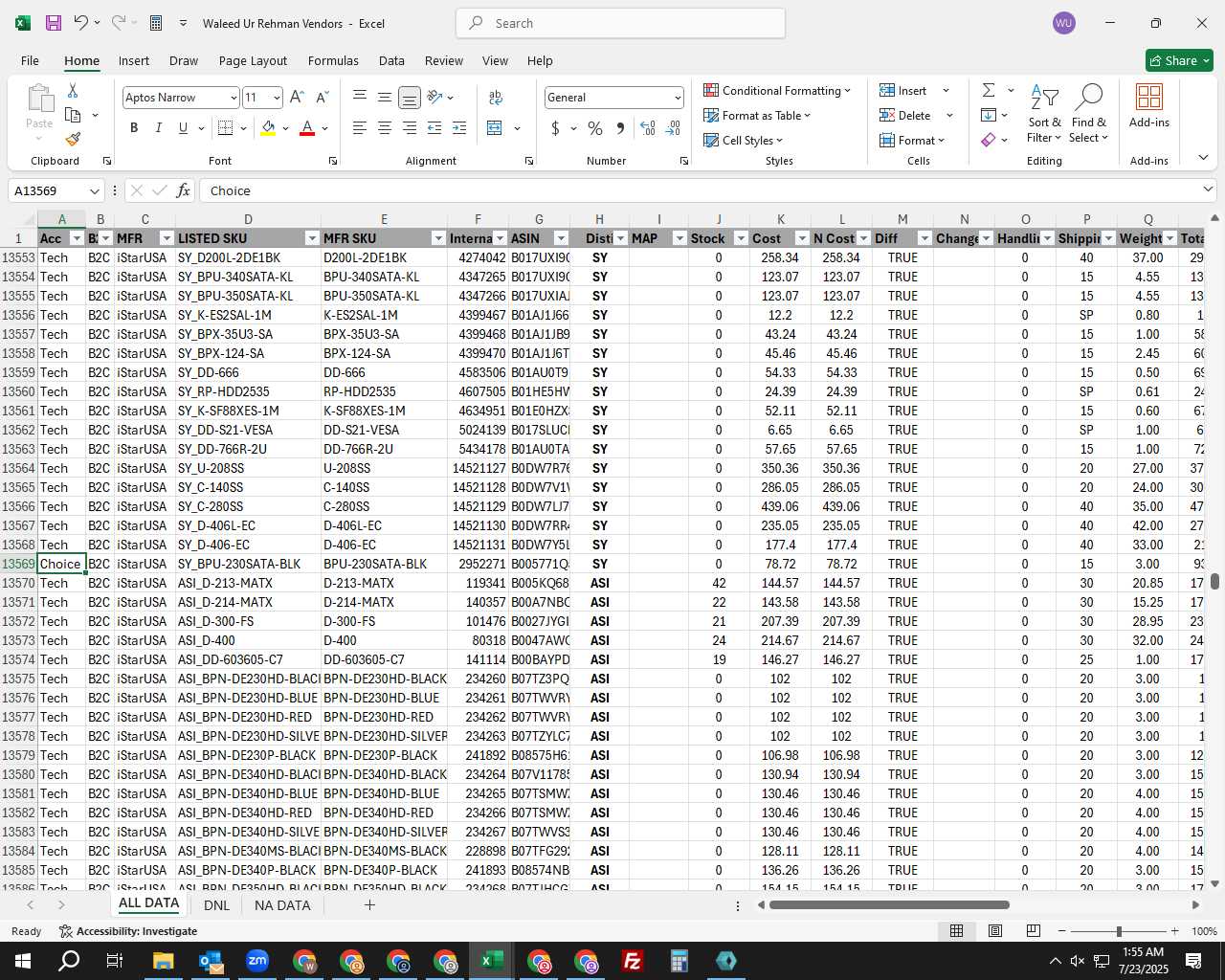
Task: Toggle Normal view in status bar
Action: point(956,930)
